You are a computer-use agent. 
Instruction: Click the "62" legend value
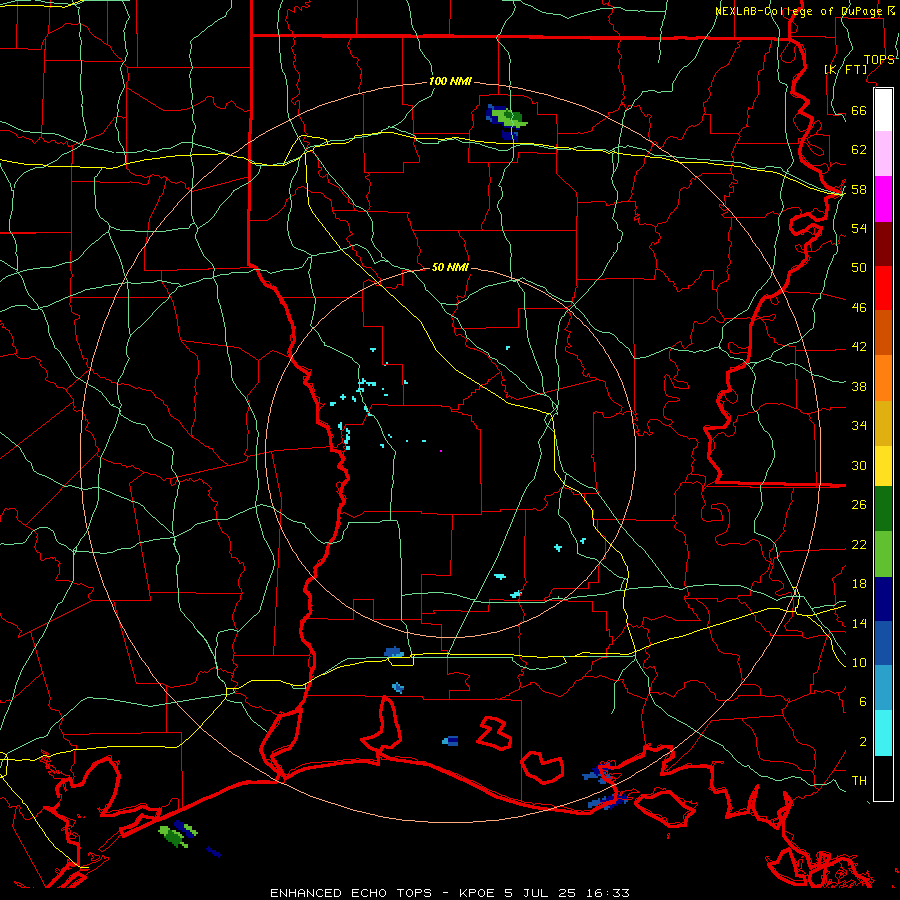point(859,150)
